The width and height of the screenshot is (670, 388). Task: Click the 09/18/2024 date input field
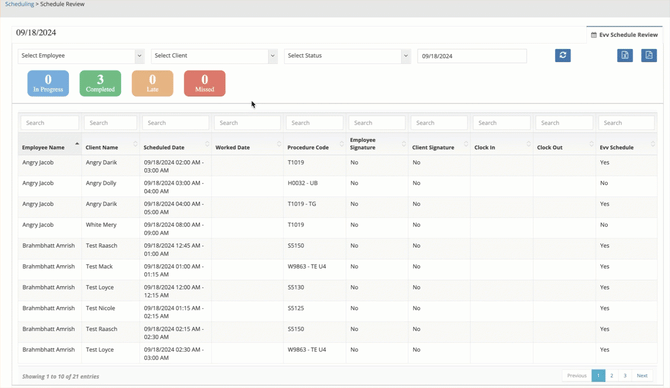472,56
